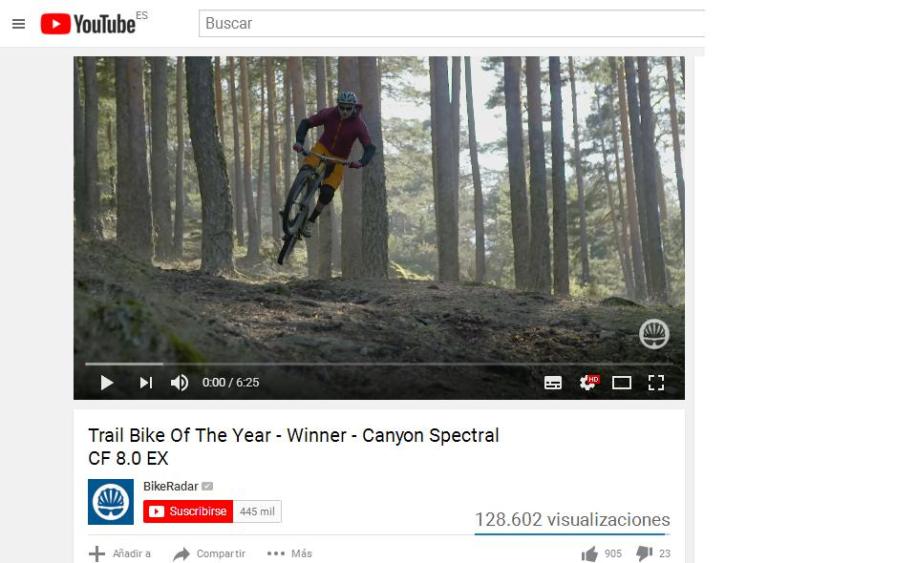Click the BikeRadar watermark on video
The width and height of the screenshot is (917, 563).
[x=654, y=334]
